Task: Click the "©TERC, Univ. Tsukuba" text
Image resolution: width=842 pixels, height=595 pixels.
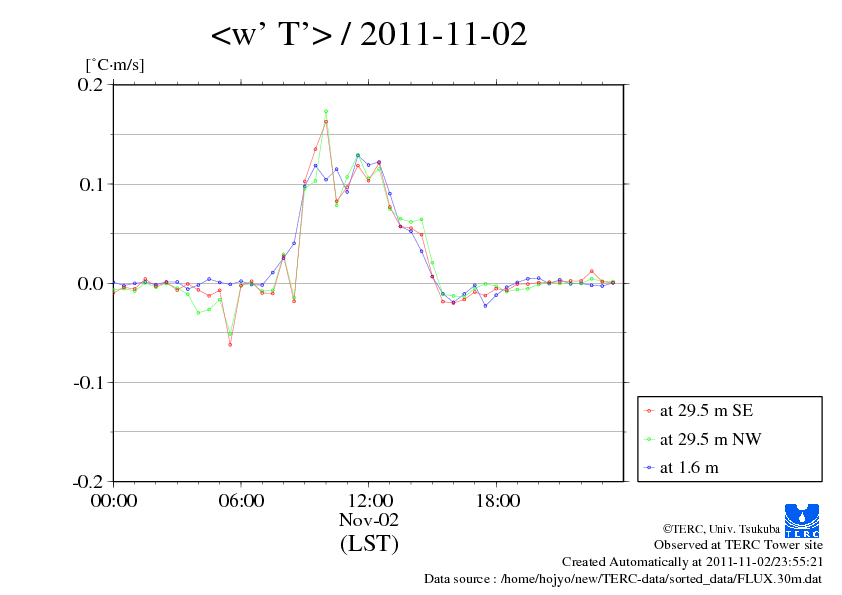Action: 721,528
